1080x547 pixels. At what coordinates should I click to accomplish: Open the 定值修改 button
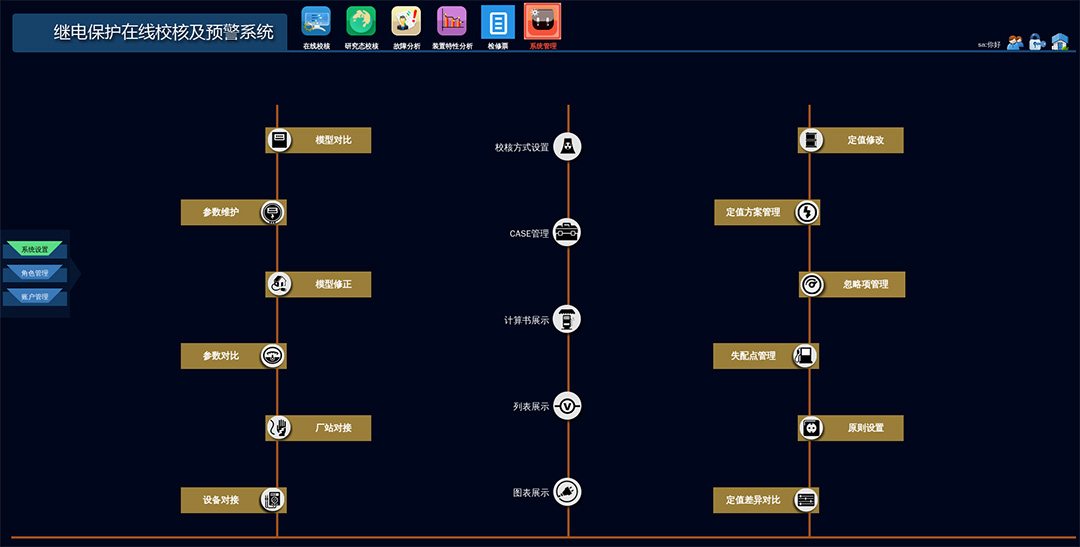(x=851, y=140)
